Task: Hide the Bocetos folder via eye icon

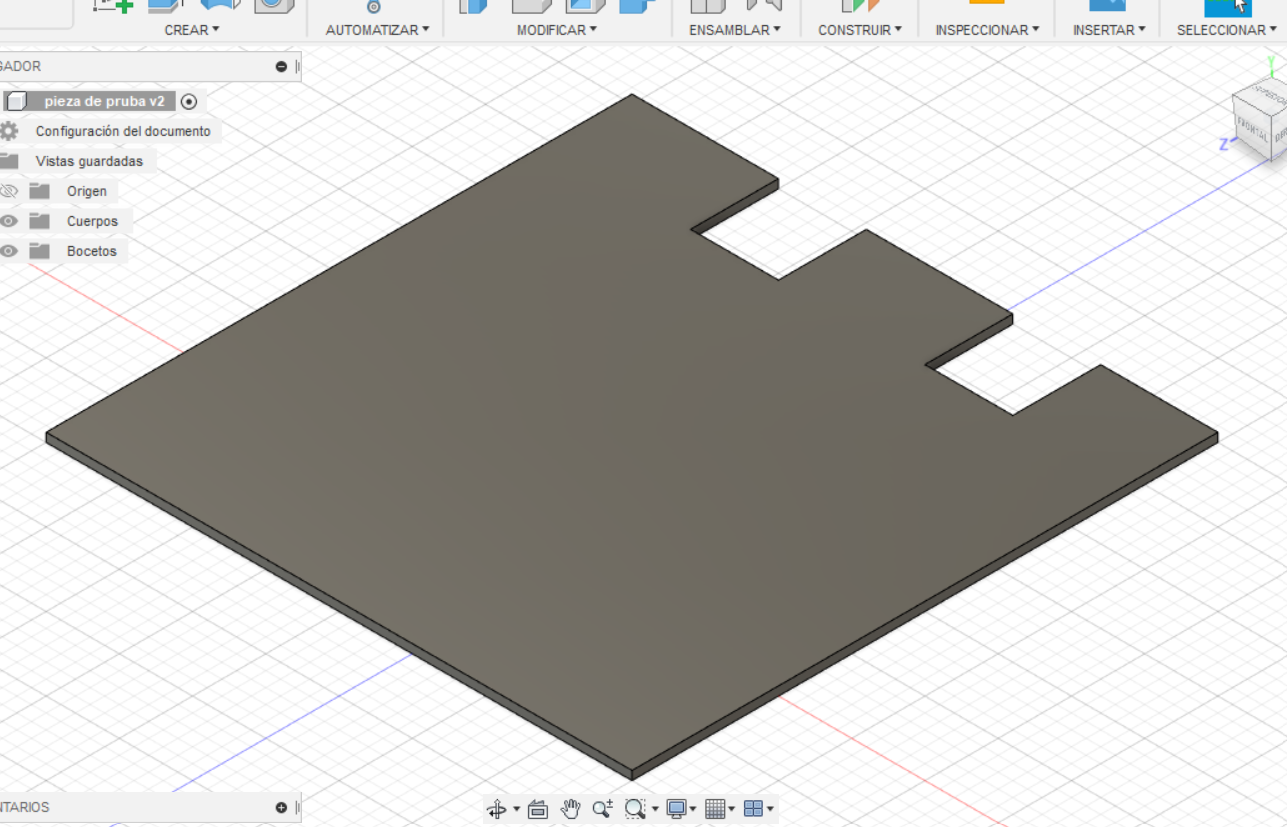Action: coord(9,251)
